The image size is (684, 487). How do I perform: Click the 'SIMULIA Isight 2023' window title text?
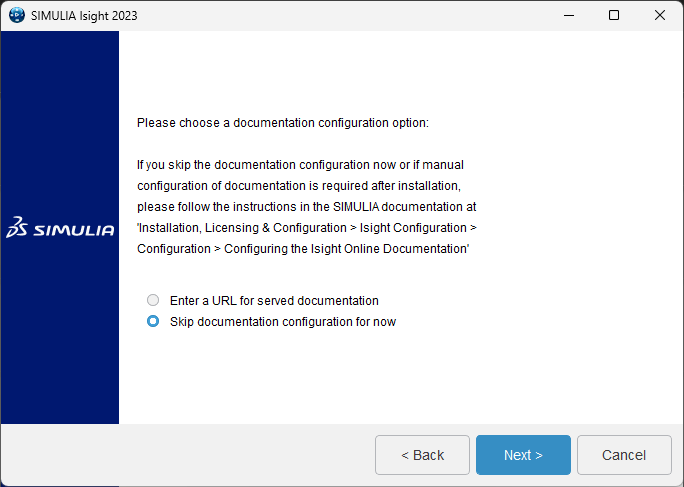(x=84, y=16)
